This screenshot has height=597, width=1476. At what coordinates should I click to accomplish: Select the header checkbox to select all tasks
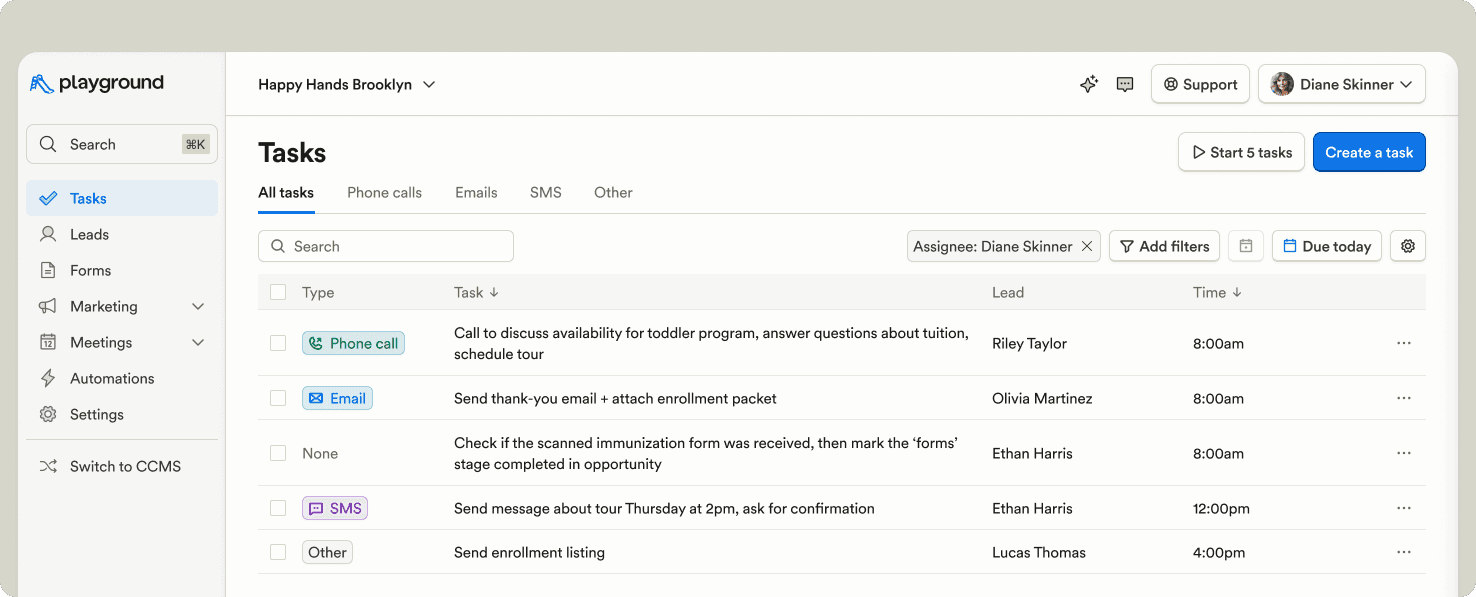click(277, 292)
